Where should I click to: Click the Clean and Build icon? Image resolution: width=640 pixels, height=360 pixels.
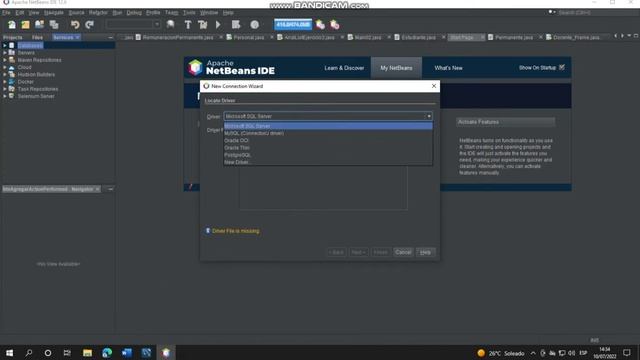pyautogui.click(x=202, y=25)
